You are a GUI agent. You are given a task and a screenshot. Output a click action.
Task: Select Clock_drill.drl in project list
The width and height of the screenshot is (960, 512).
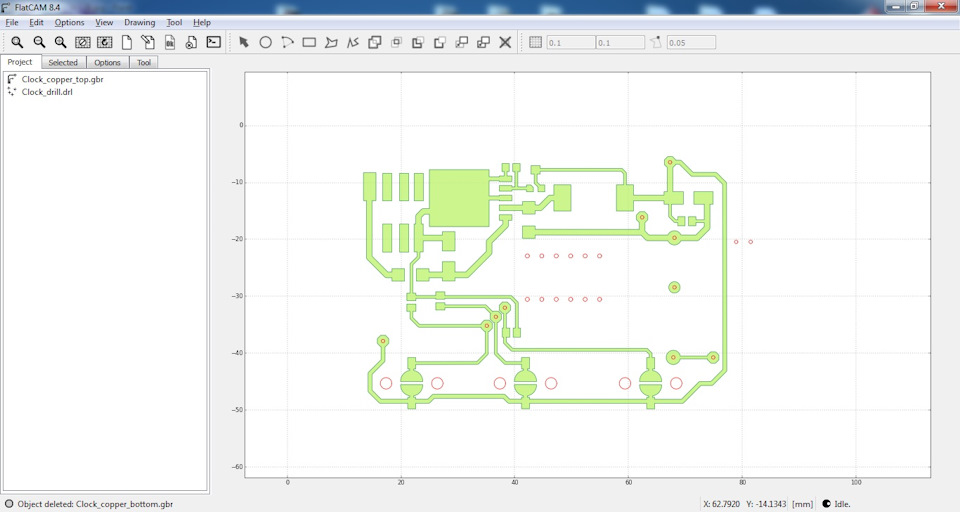tap(47, 92)
